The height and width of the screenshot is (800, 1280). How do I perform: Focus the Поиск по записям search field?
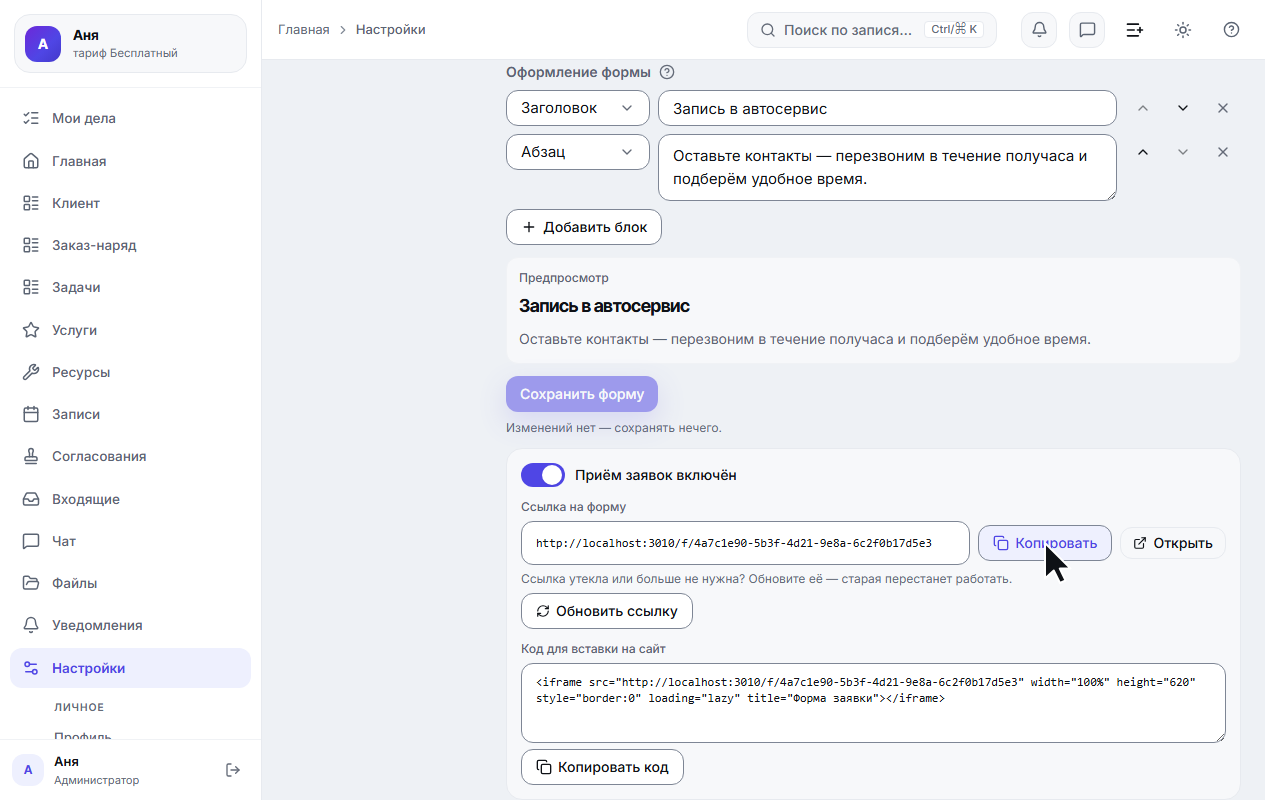pyautogui.click(x=872, y=30)
